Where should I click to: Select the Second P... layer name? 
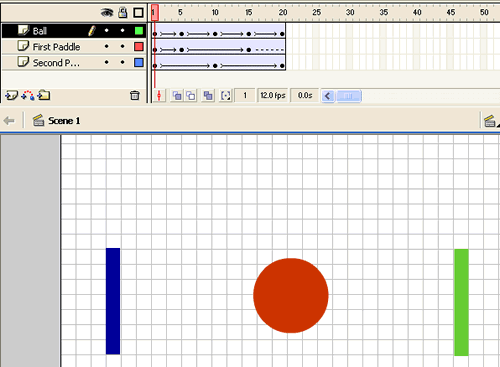[x=56, y=63]
